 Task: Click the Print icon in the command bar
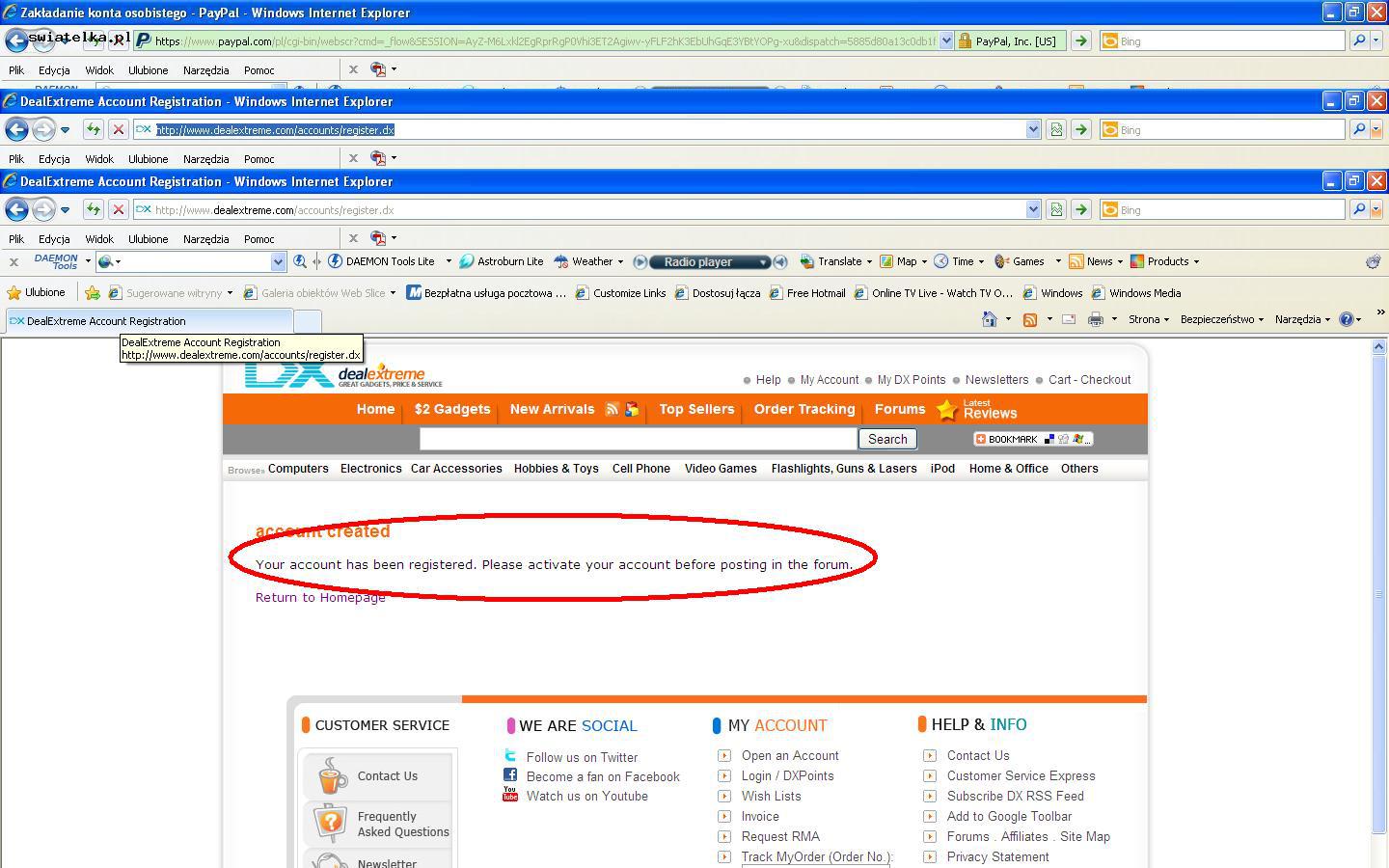[1095, 319]
